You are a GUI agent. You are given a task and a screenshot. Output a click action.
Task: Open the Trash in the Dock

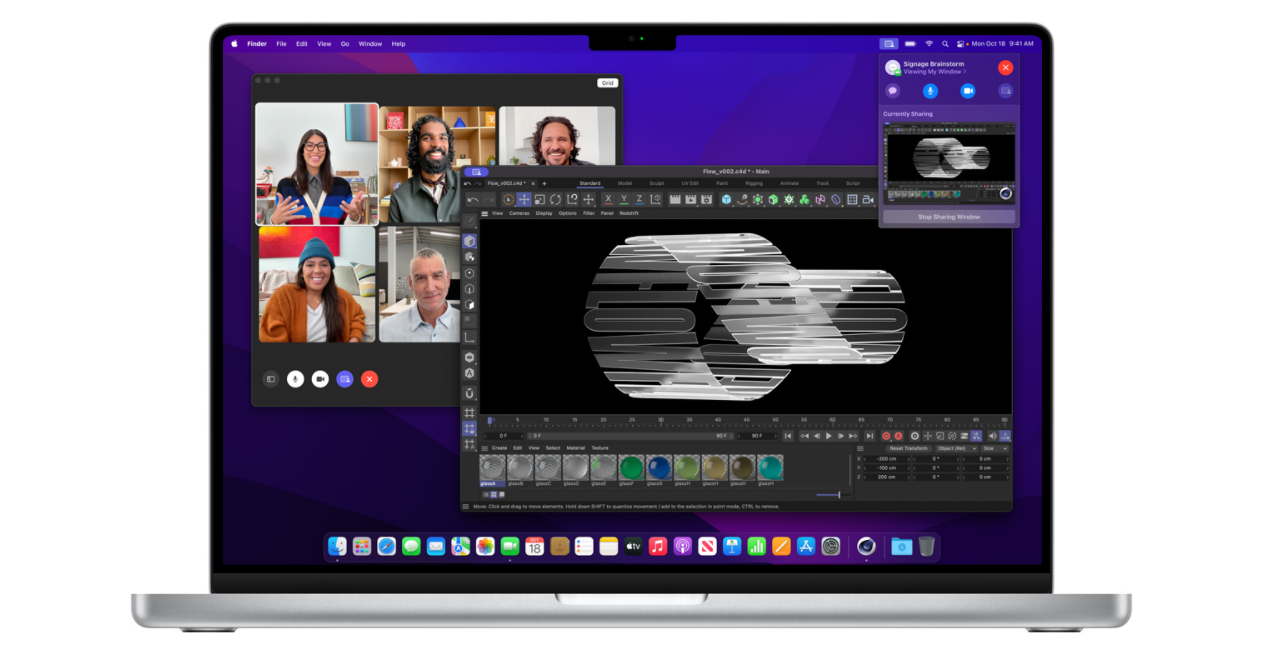coord(927,546)
